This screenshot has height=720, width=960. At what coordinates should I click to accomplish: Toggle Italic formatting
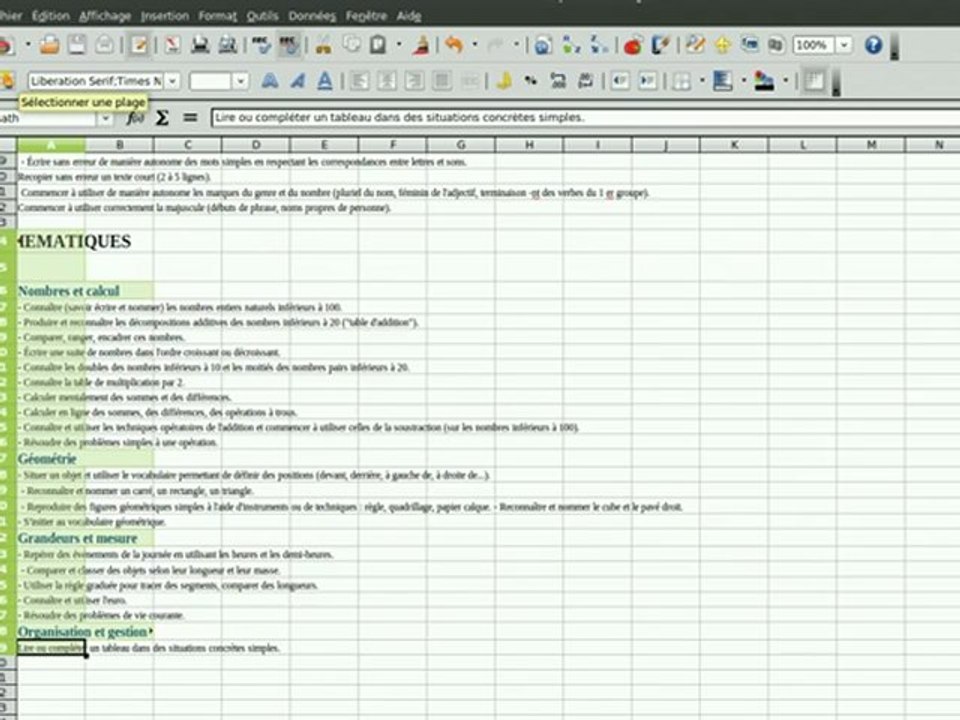[x=298, y=81]
